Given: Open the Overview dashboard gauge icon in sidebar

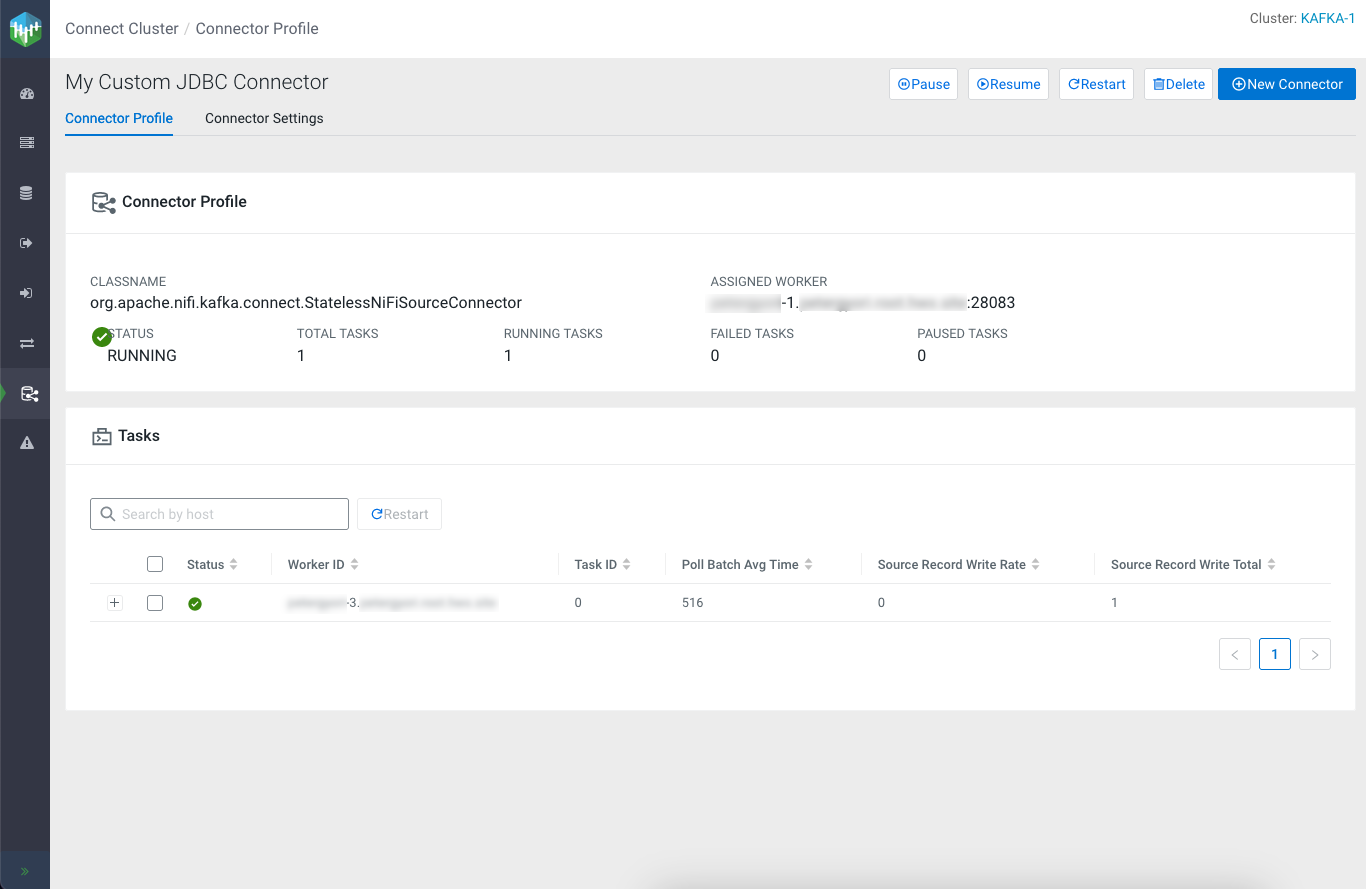Looking at the screenshot, I should (27, 94).
